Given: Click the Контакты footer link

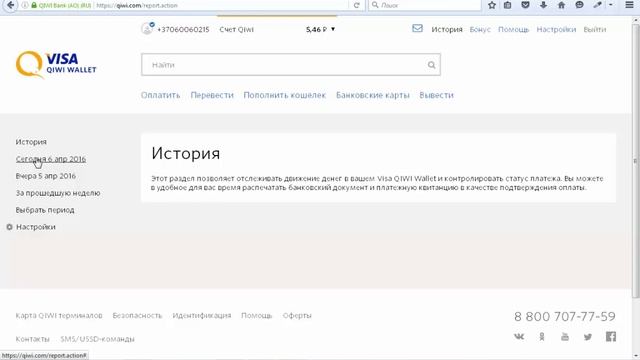Looking at the screenshot, I should (x=32, y=339).
